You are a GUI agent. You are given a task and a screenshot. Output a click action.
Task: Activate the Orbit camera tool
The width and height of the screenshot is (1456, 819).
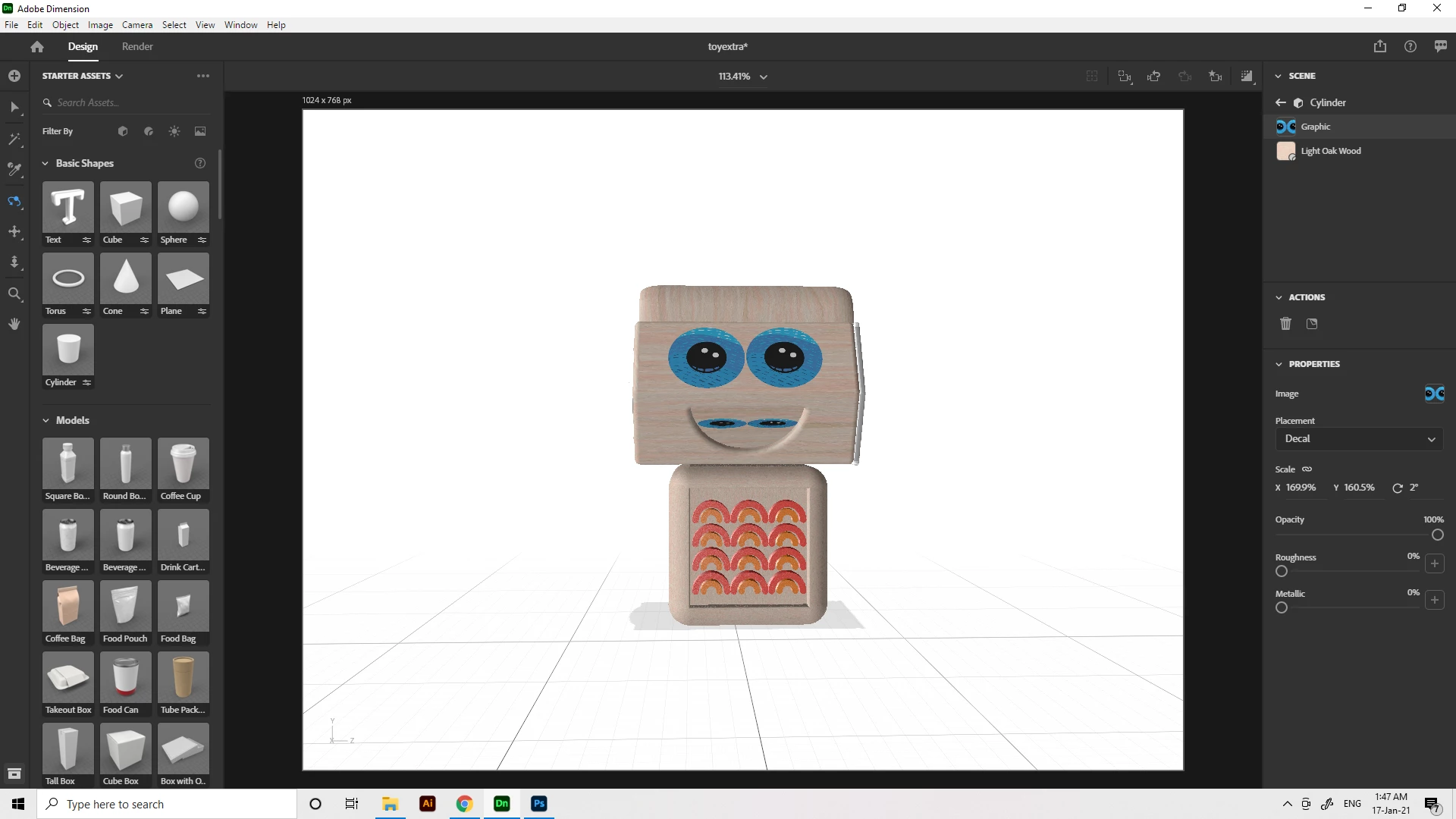click(14, 201)
